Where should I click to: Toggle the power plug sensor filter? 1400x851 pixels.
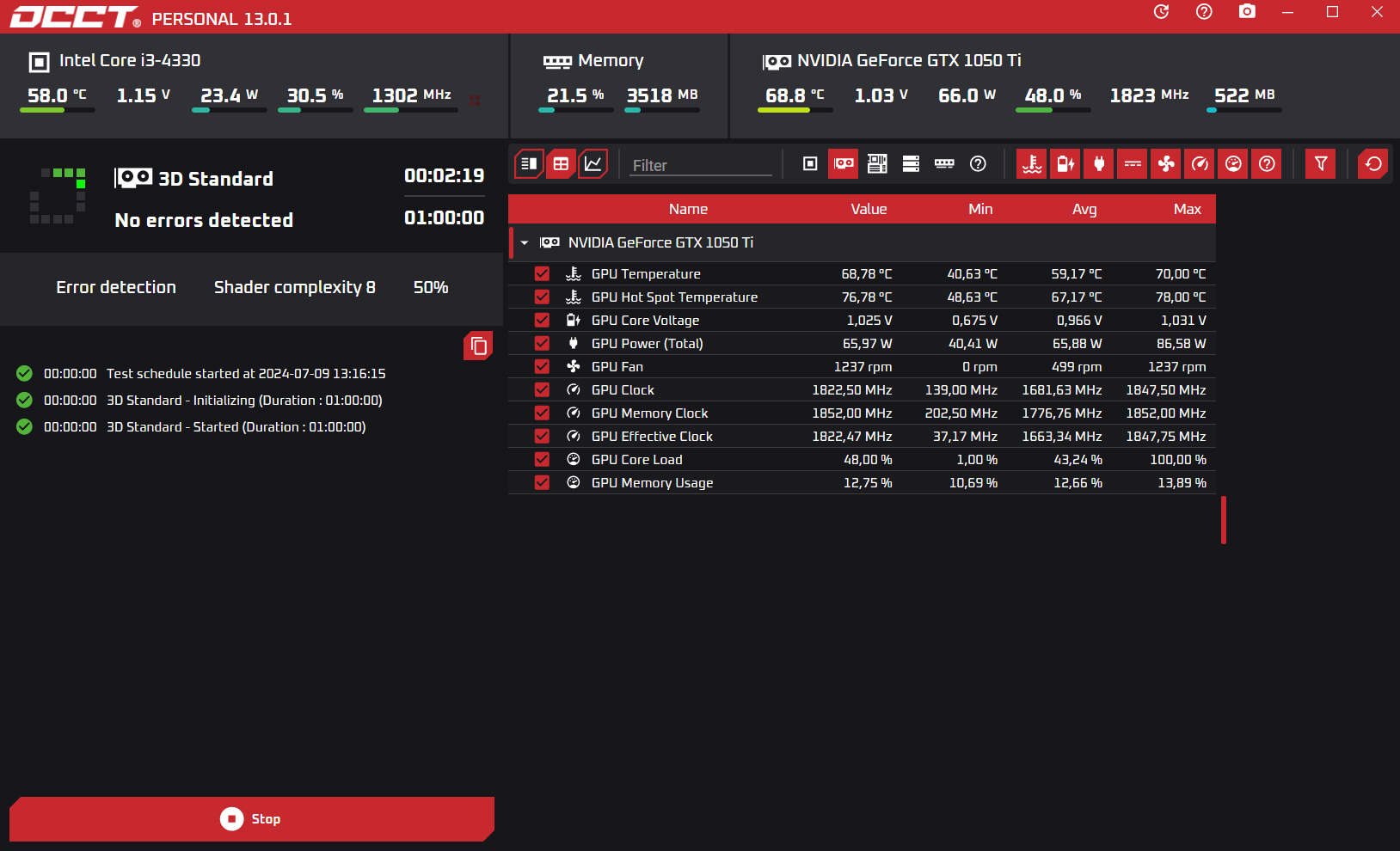pyautogui.click(x=1099, y=163)
